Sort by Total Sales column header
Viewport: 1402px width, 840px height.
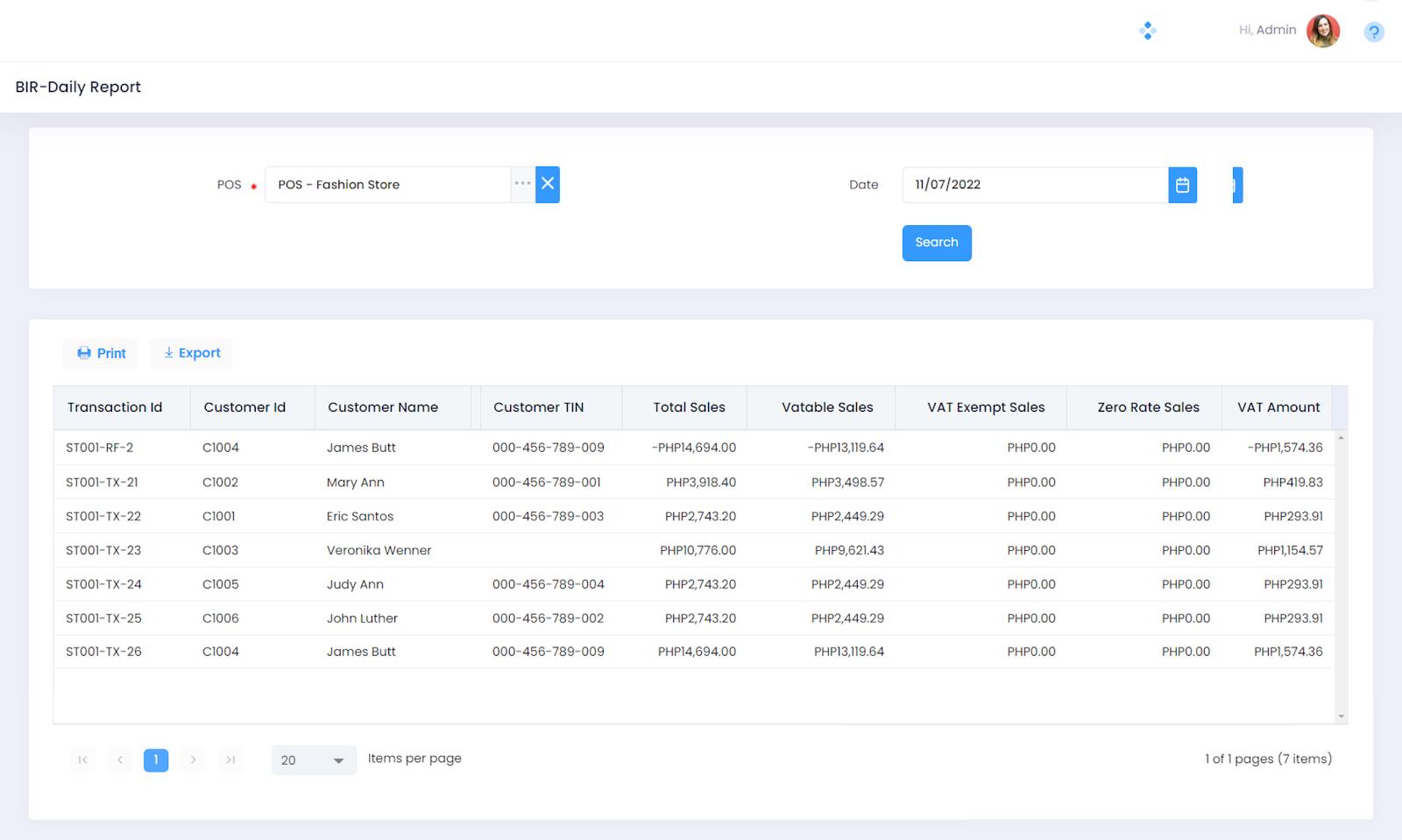pos(689,407)
